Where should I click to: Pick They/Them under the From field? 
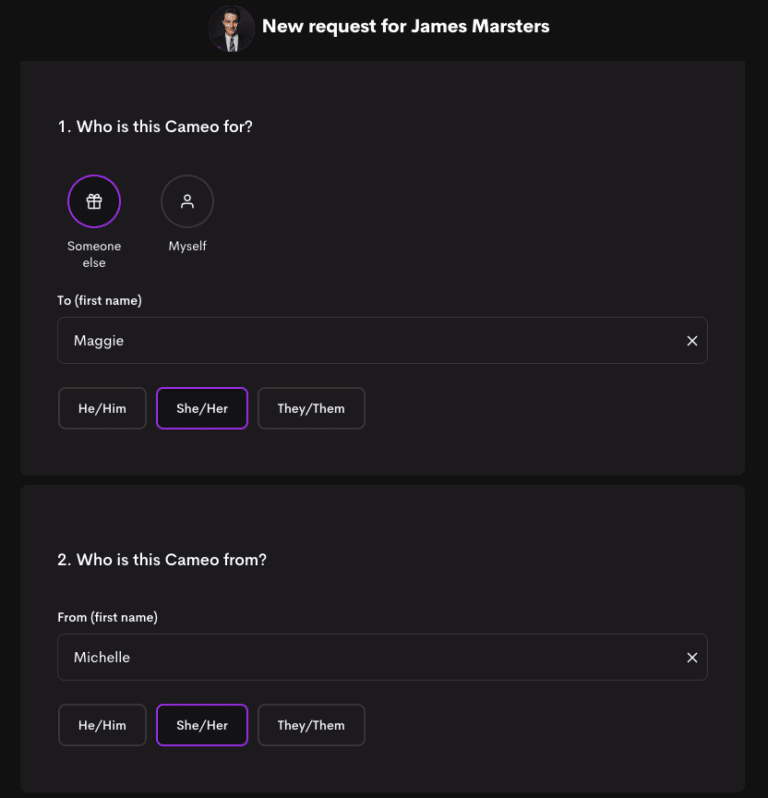[x=311, y=726]
